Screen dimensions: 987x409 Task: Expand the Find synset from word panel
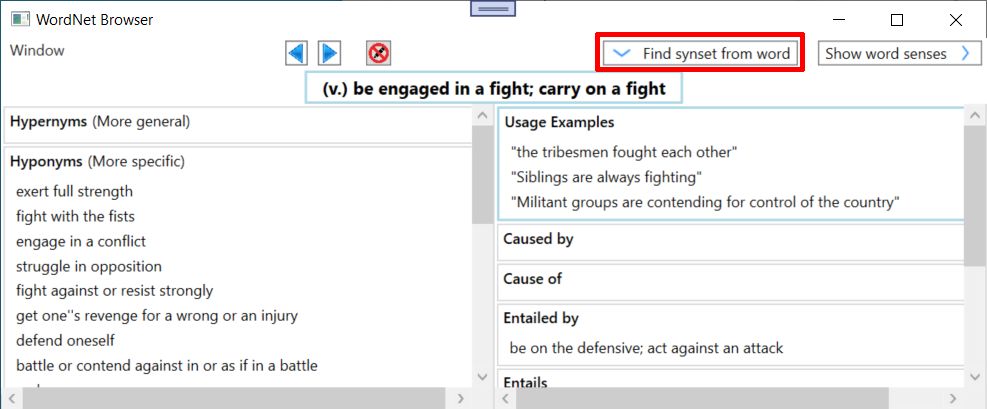700,53
